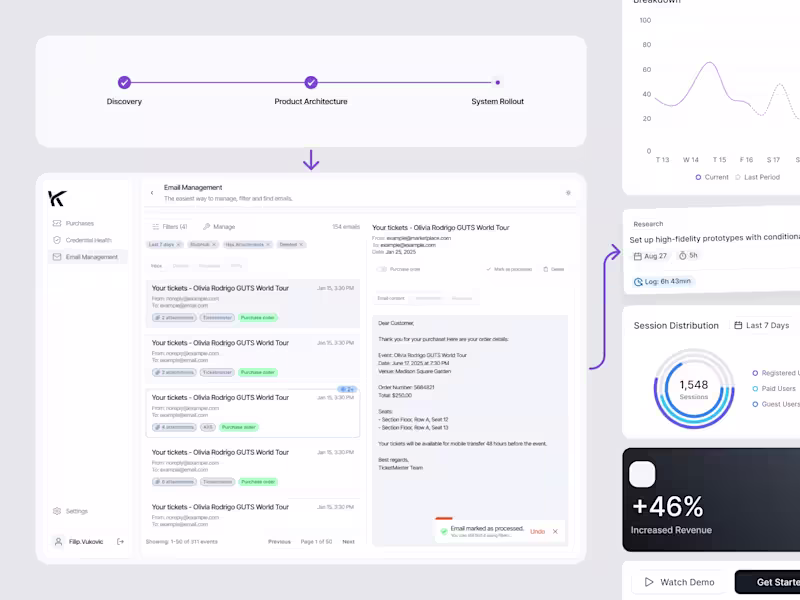This screenshot has height=600, width=800.
Task: Toggle the Paid Users legend marker
Action: tap(755, 389)
